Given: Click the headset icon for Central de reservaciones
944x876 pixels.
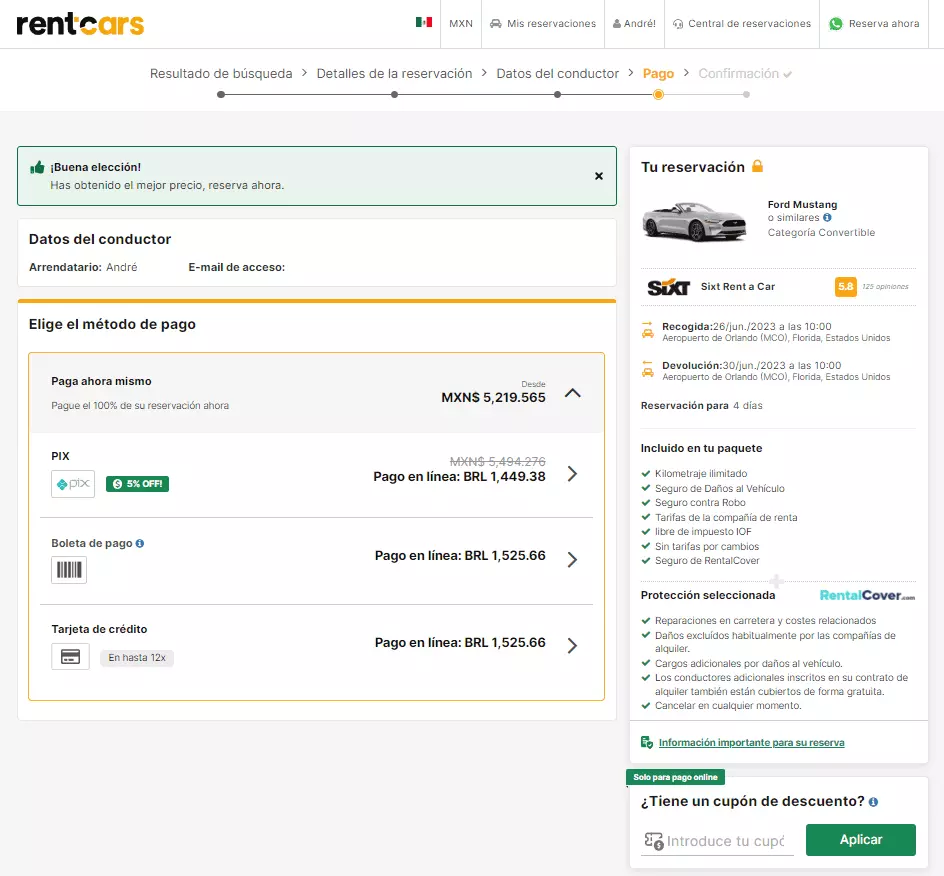Looking at the screenshot, I should tap(676, 22).
